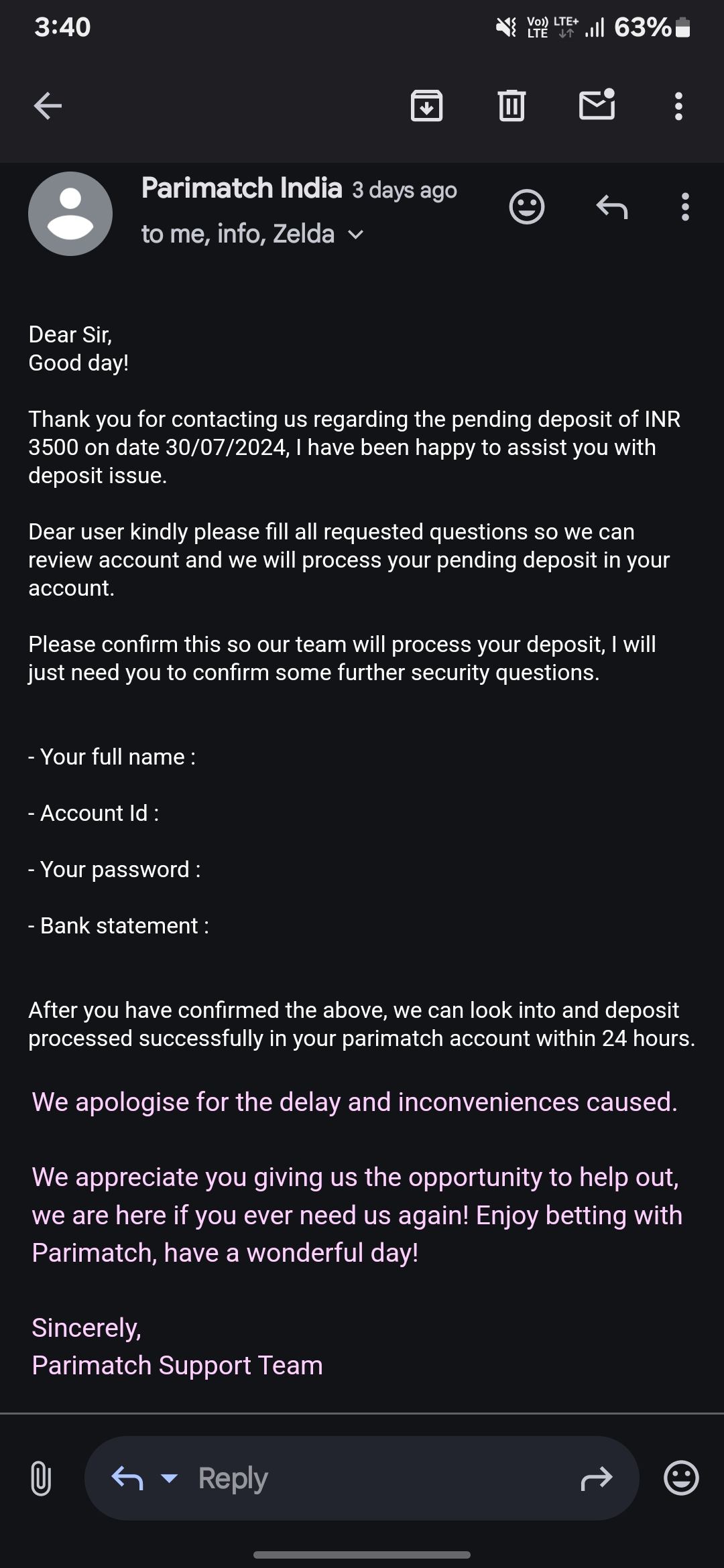Tap the sender name Parimatch India
This screenshot has width=724, height=1568.
(242, 188)
